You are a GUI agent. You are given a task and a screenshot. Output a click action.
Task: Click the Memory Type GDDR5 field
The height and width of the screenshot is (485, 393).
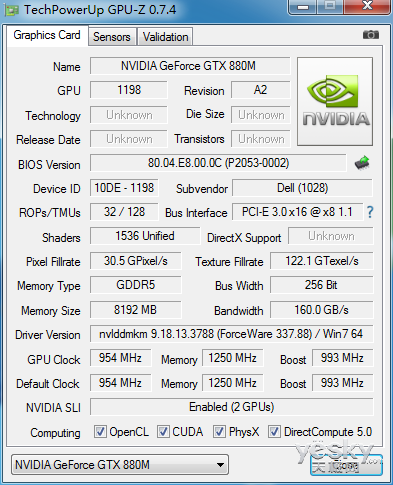pos(136,285)
